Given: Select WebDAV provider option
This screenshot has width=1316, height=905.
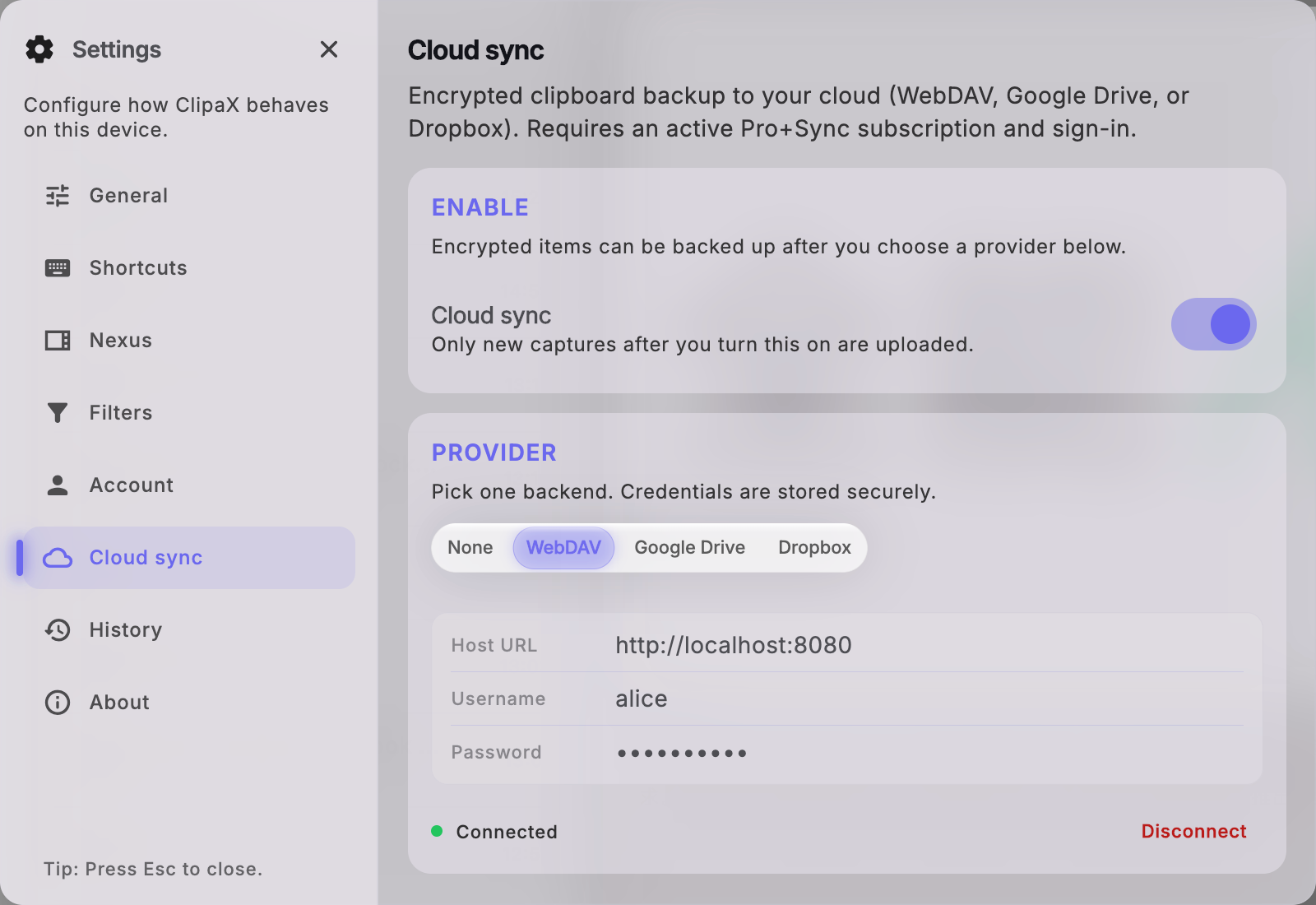Looking at the screenshot, I should pos(563,548).
